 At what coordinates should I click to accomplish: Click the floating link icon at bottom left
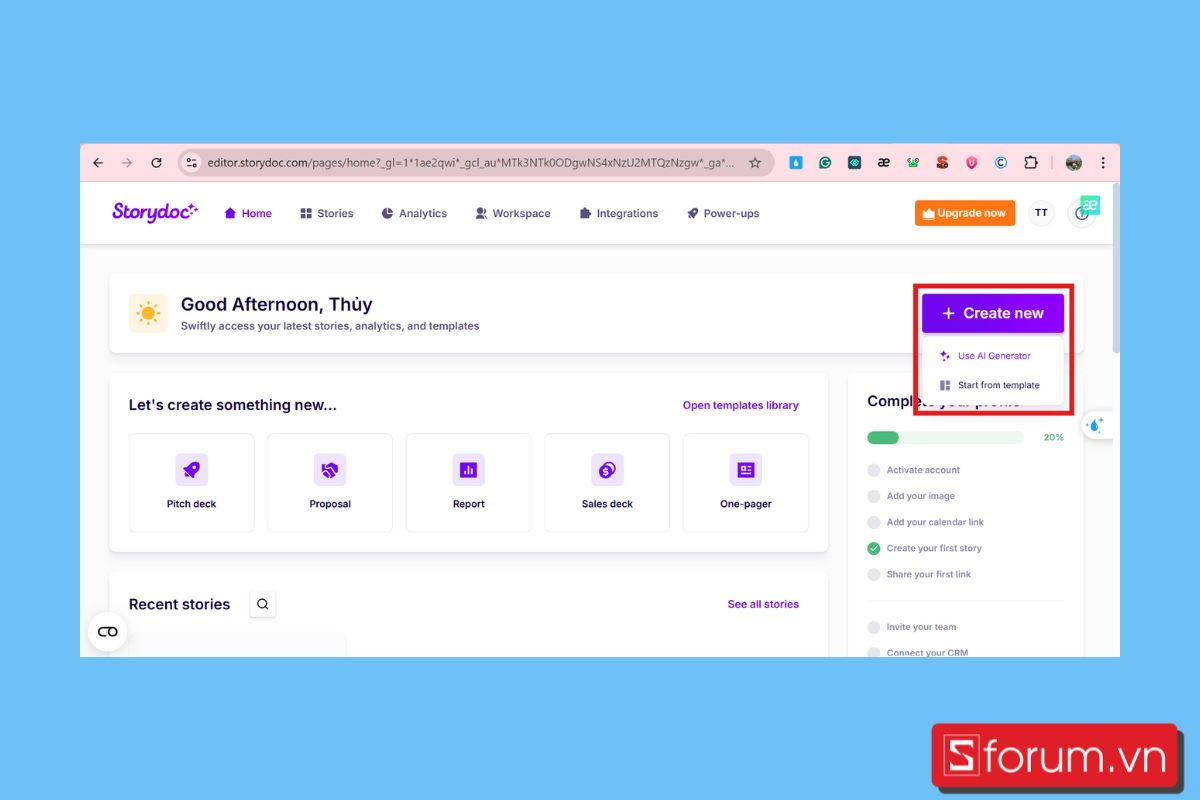[x=108, y=632]
